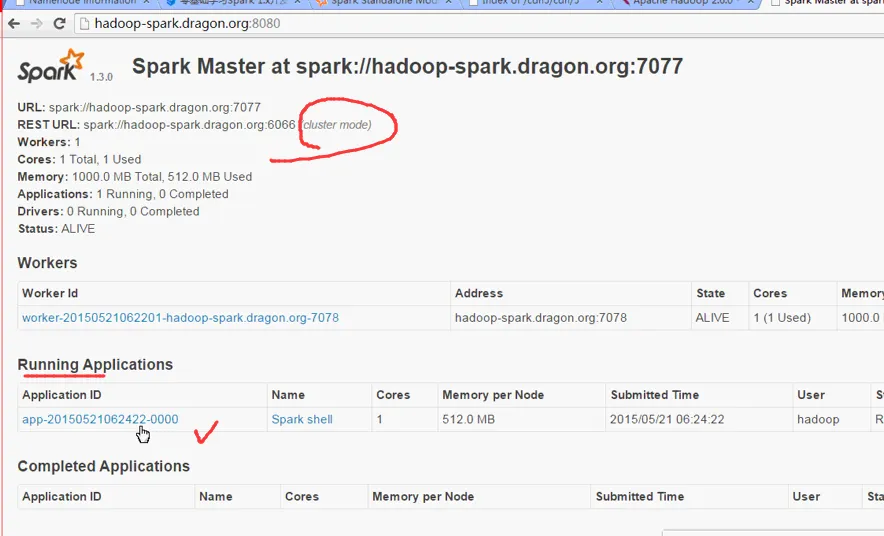
Task: Click the 'Status: ALIVE' line
Action: pyautogui.click(x=56, y=229)
